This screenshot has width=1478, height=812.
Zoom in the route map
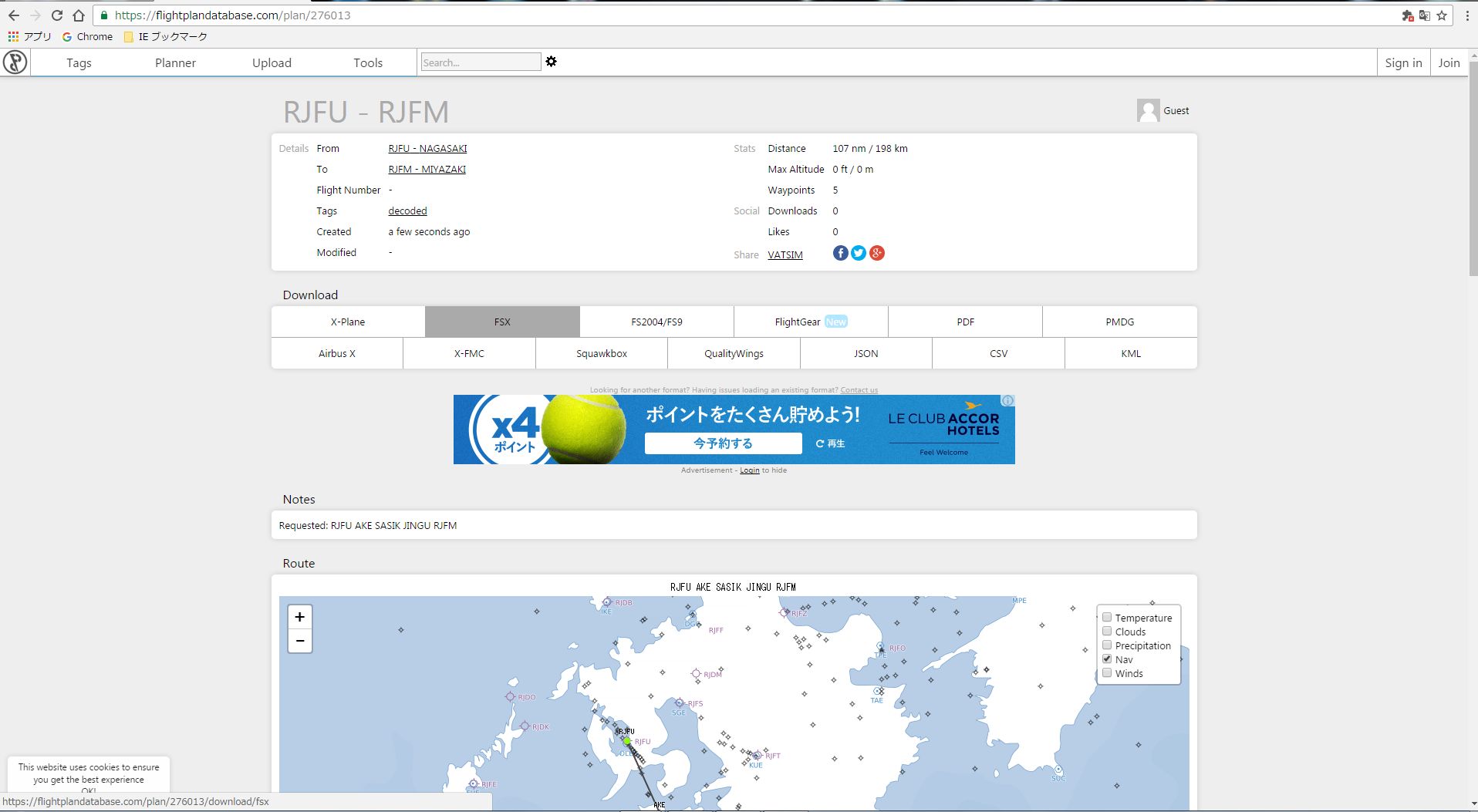[300, 617]
